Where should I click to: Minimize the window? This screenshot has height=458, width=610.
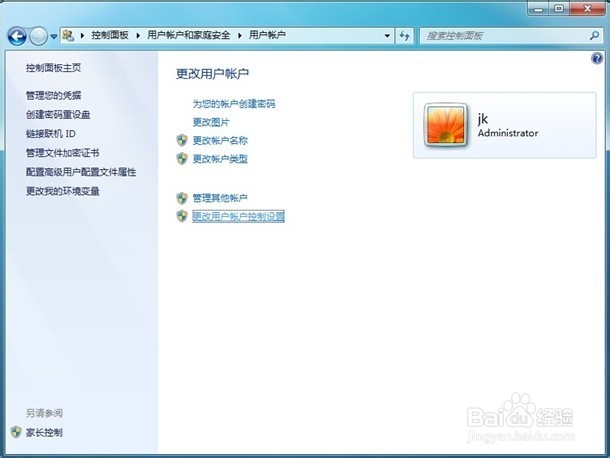point(539,9)
